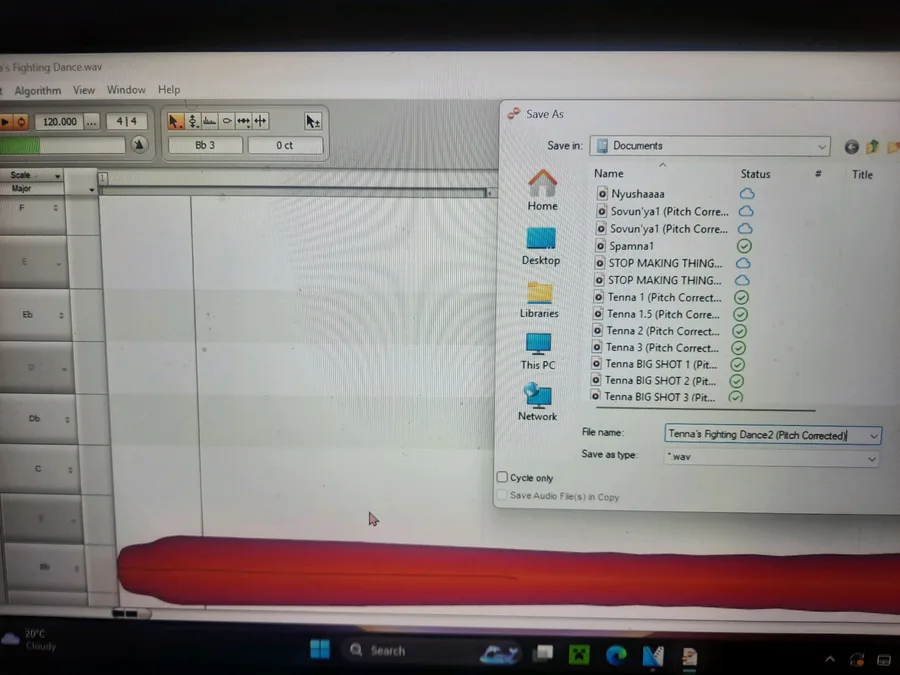Click the 0 ct cents field

[x=285, y=145]
